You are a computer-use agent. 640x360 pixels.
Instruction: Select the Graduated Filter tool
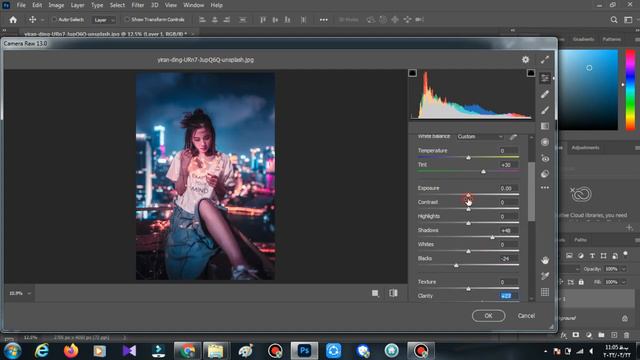click(x=545, y=126)
